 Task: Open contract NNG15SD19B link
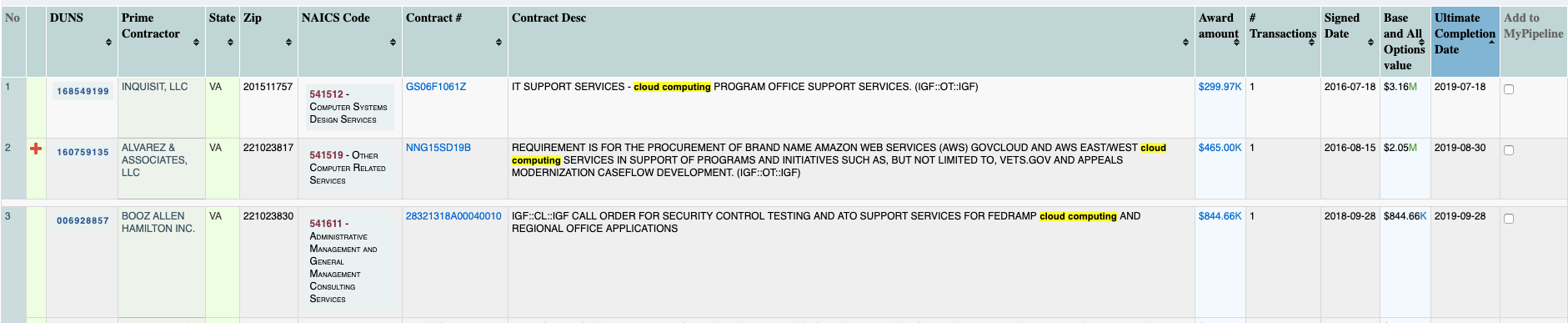(438, 148)
